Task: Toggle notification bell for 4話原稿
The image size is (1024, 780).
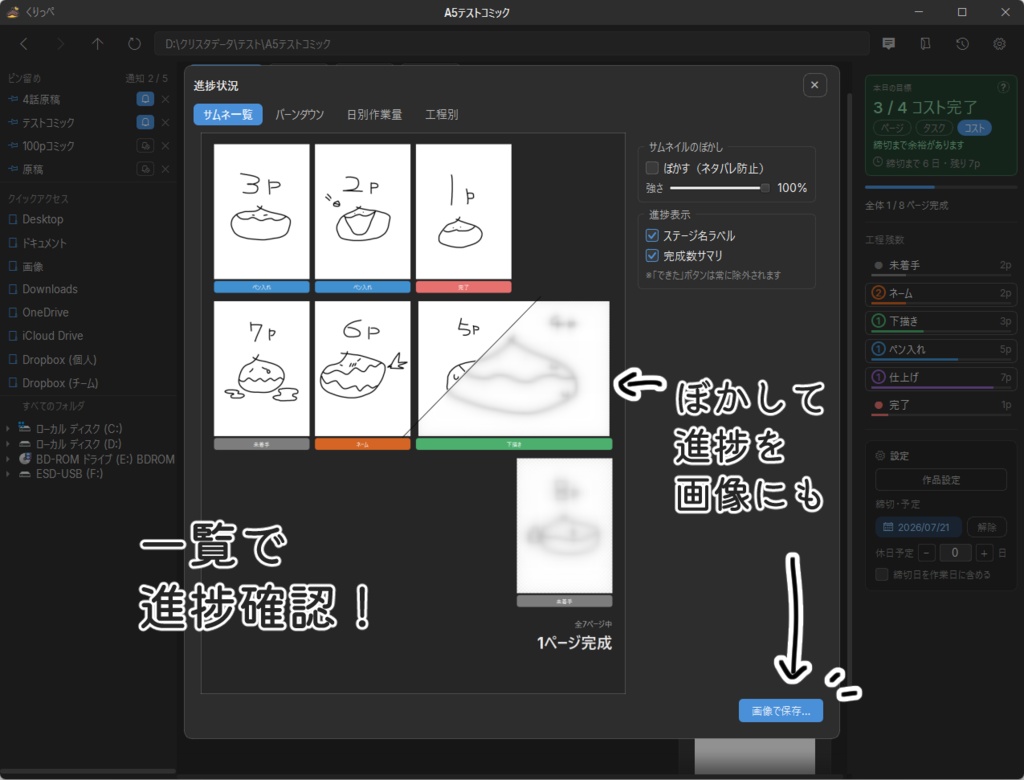Action: tap(145, 99)
